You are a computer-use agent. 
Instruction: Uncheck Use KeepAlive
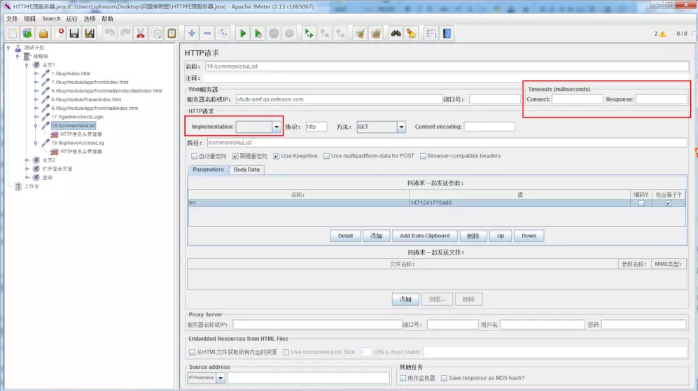click(276, 156)
